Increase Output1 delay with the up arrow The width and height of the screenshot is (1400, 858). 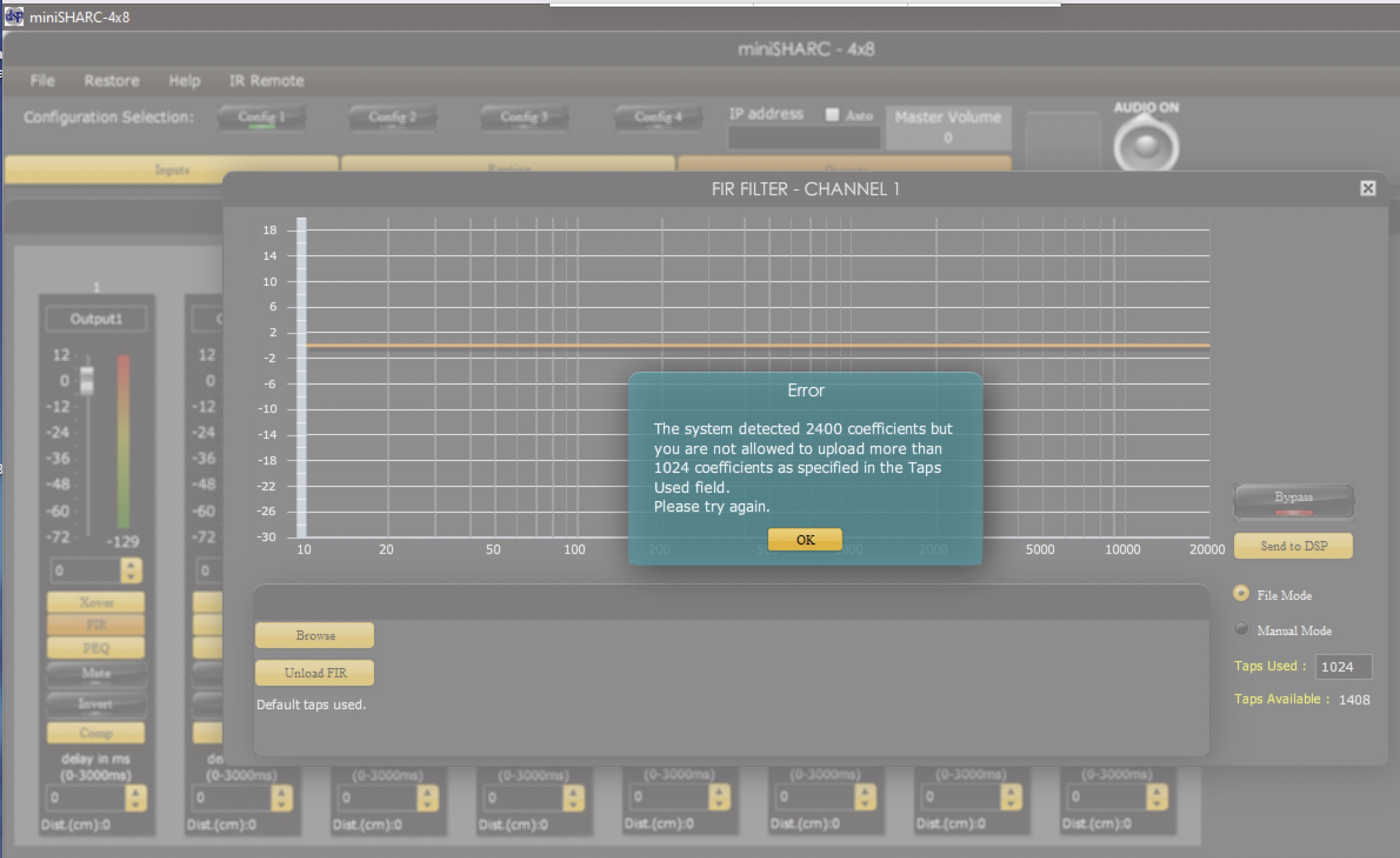pyautogui.click(x=135, y=792)
